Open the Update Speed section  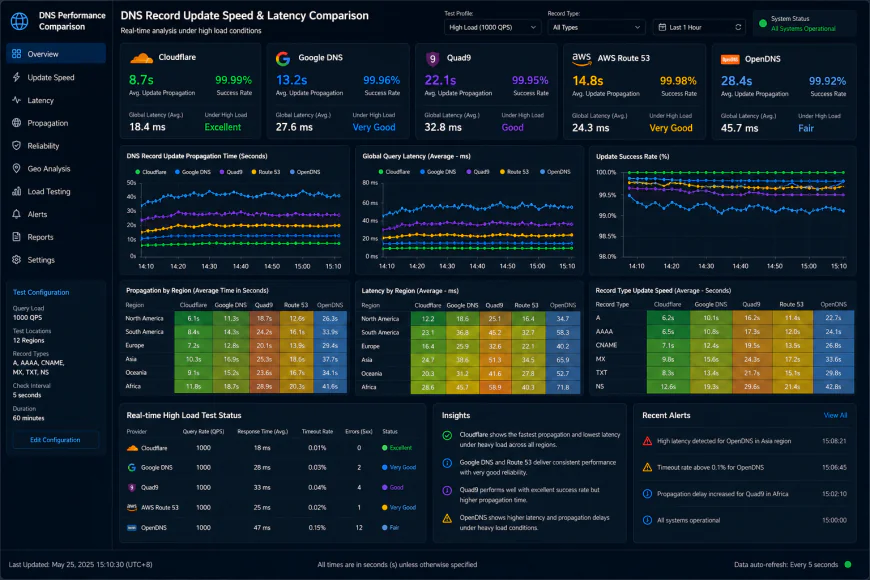56,77
